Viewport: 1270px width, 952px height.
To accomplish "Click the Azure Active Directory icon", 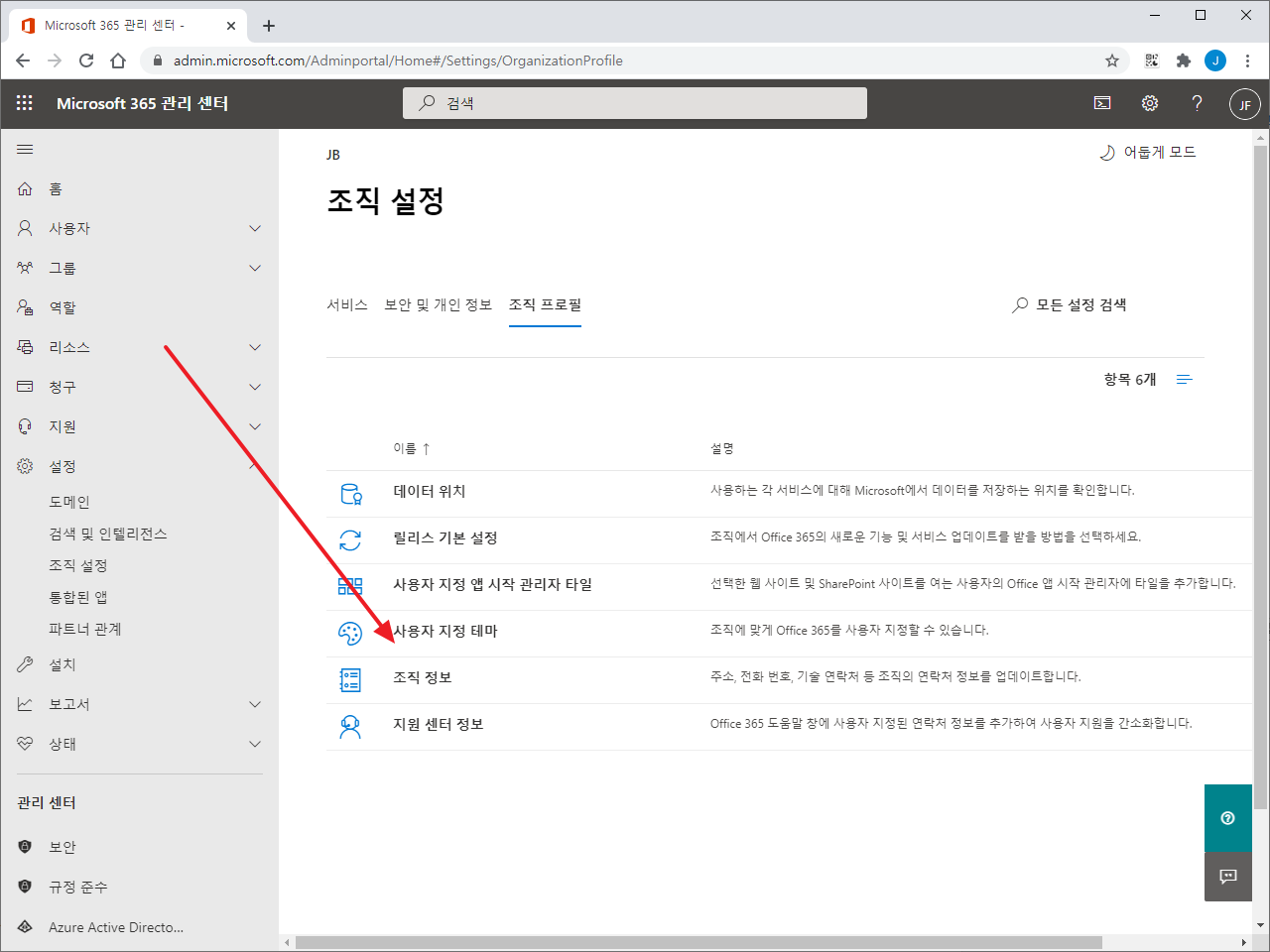I will 25,927.
